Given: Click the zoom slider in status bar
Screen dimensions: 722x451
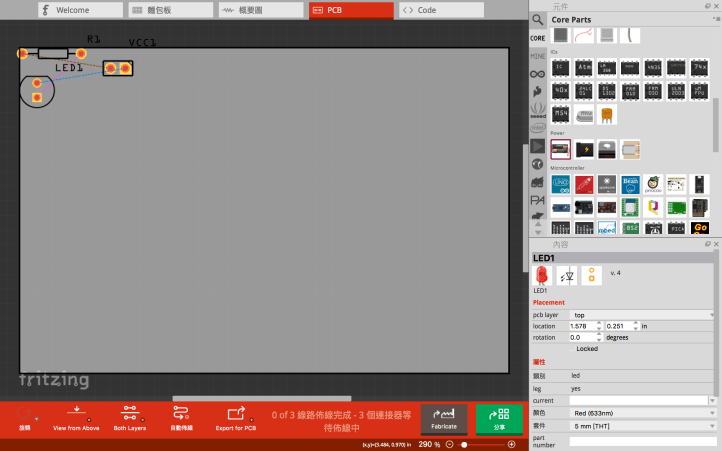Looking at the screenshot, I should (480, 444).
